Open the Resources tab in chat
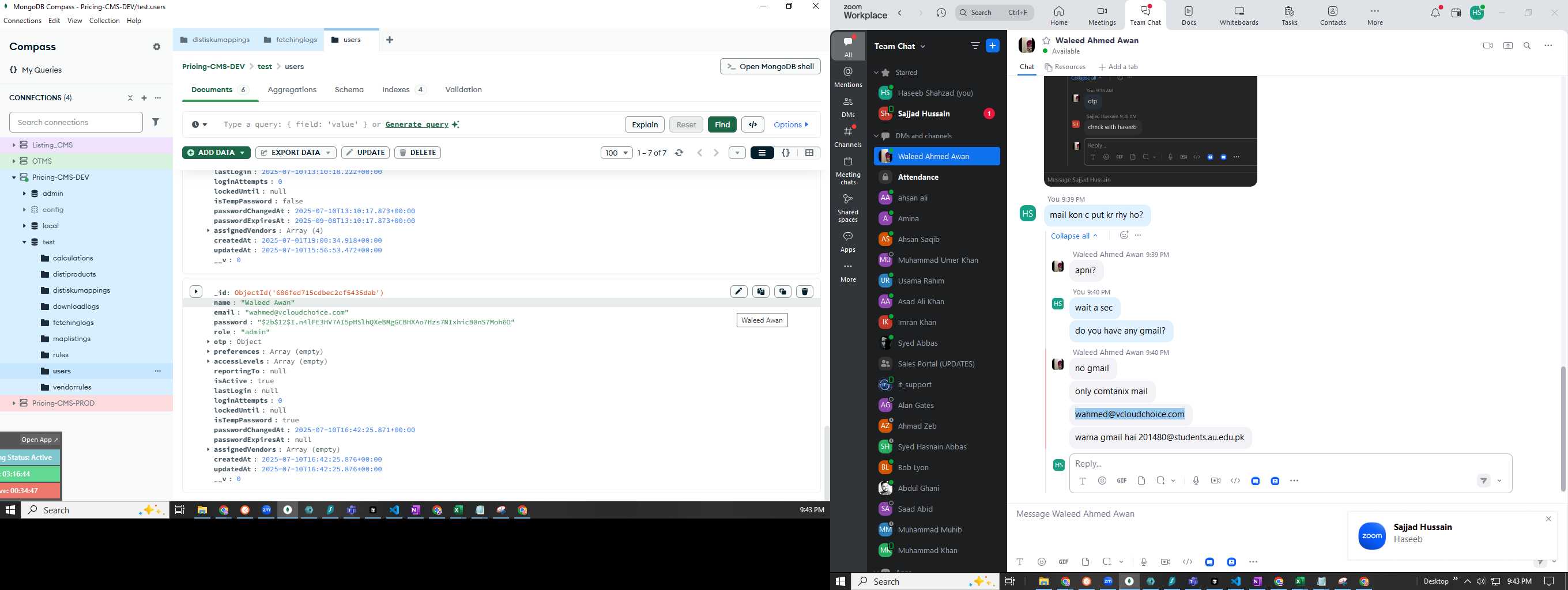Screen dimensions: 1568x590 pos(1065,67)
